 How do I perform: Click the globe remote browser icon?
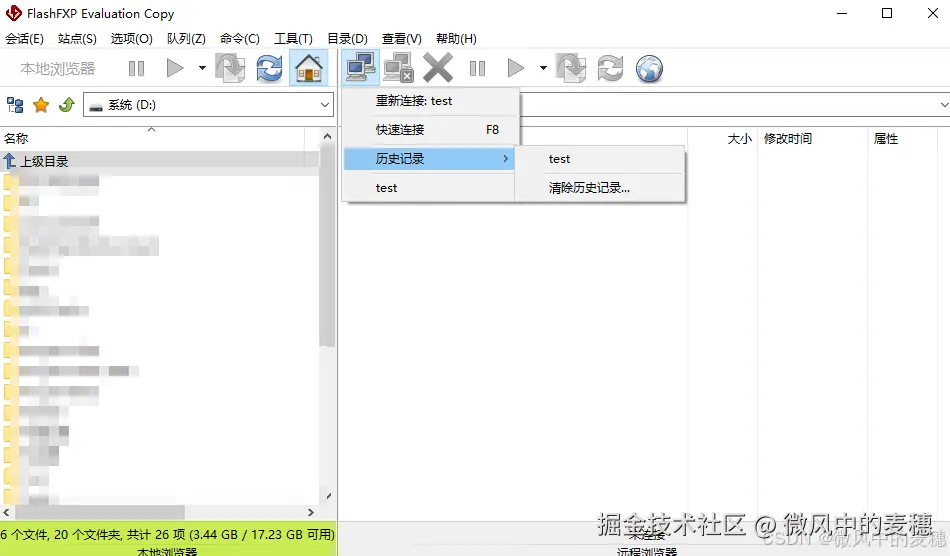click(x=649, y=68)
